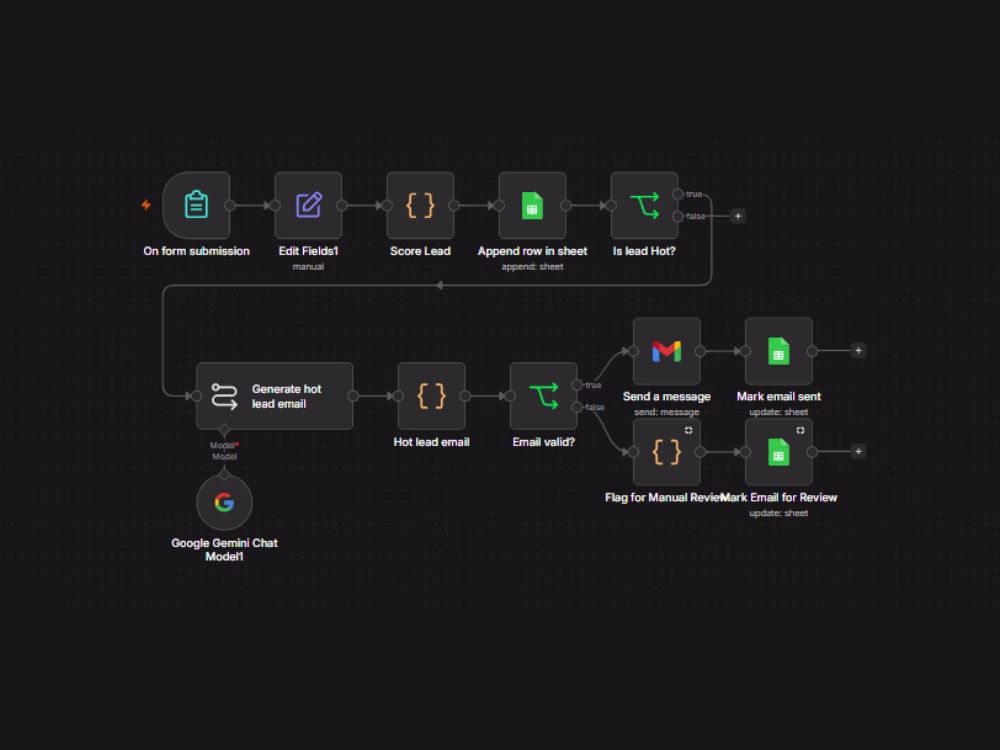Open the Google Gemini Chat Model1 node

tap(224, 503)
